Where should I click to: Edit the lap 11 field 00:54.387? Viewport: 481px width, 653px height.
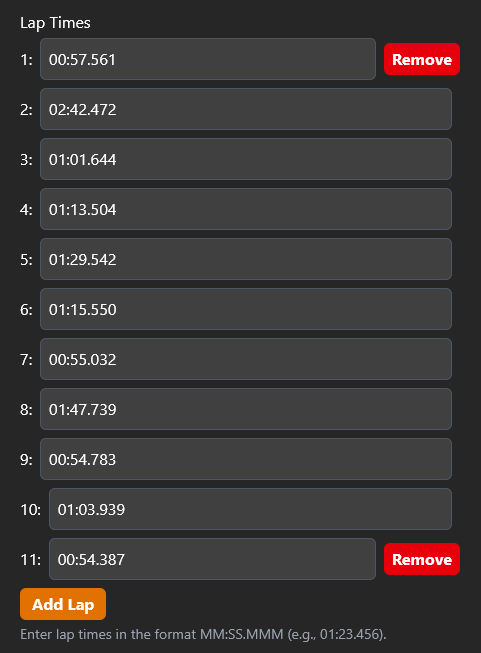212,559
